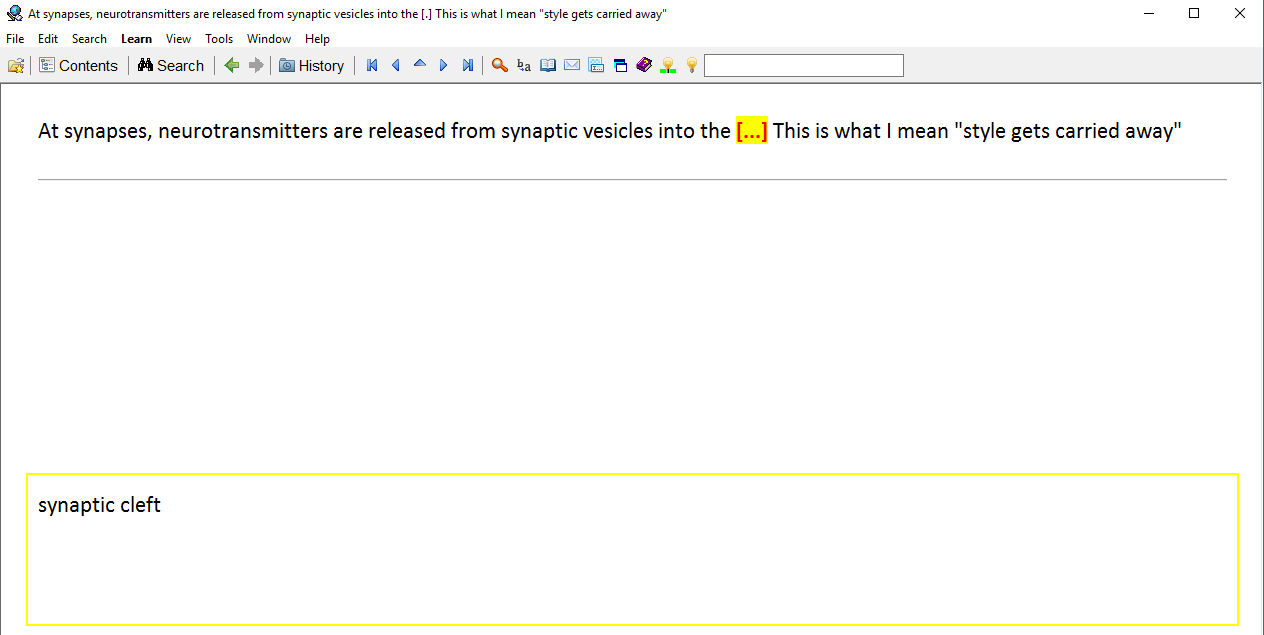This screenshot has height=635, width=1264.
Task: Open the Contents window
Action: 79,66
